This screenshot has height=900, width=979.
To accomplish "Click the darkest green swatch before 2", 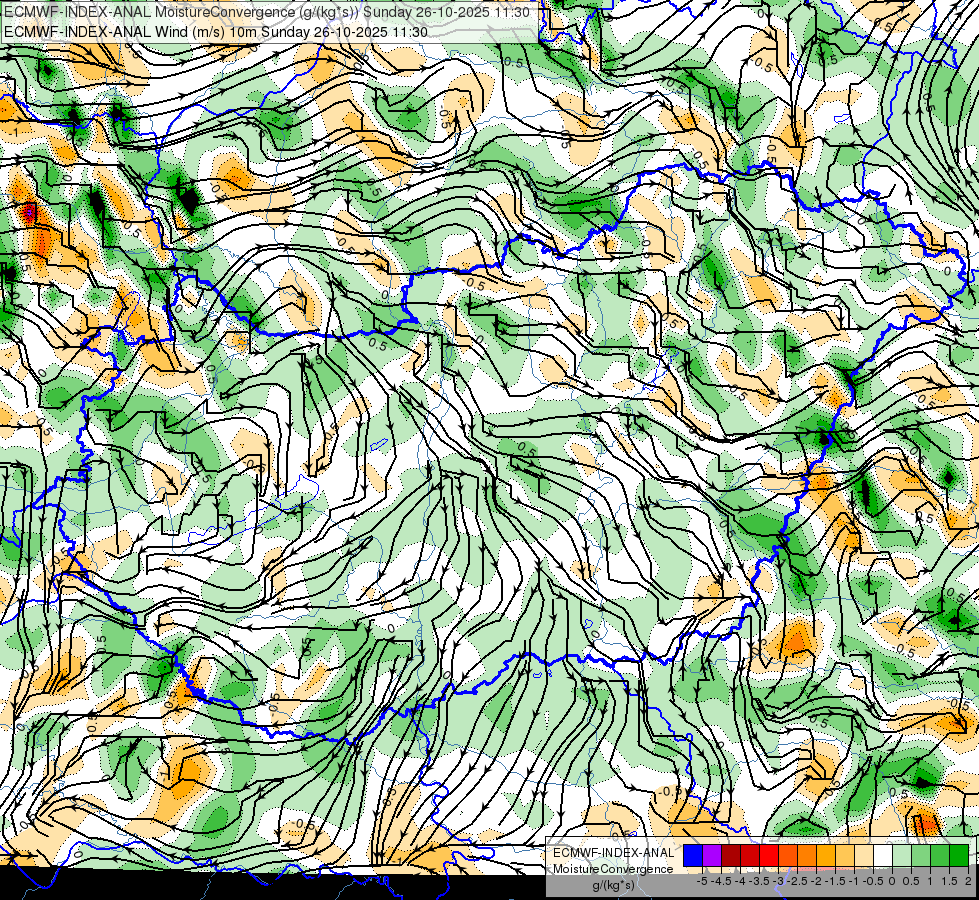I will [959, 855].
